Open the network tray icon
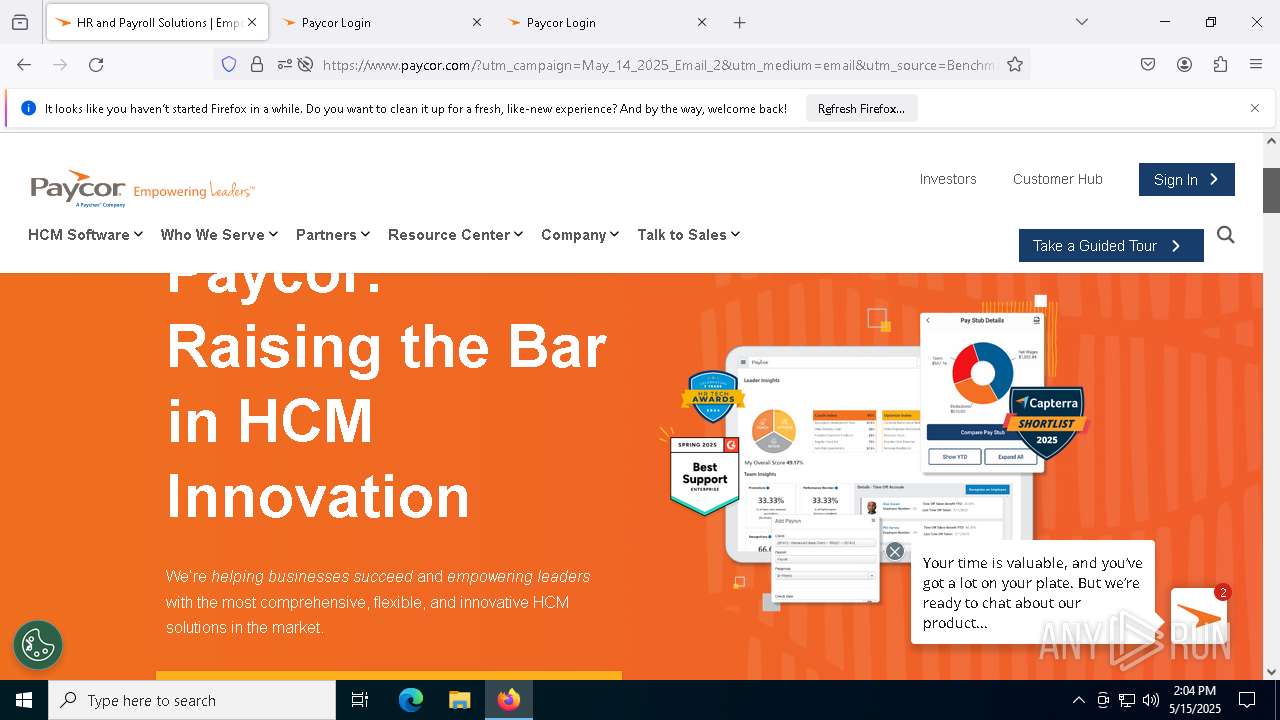The height and width of the screenshot is (720, 1280). click(1127, 700)
